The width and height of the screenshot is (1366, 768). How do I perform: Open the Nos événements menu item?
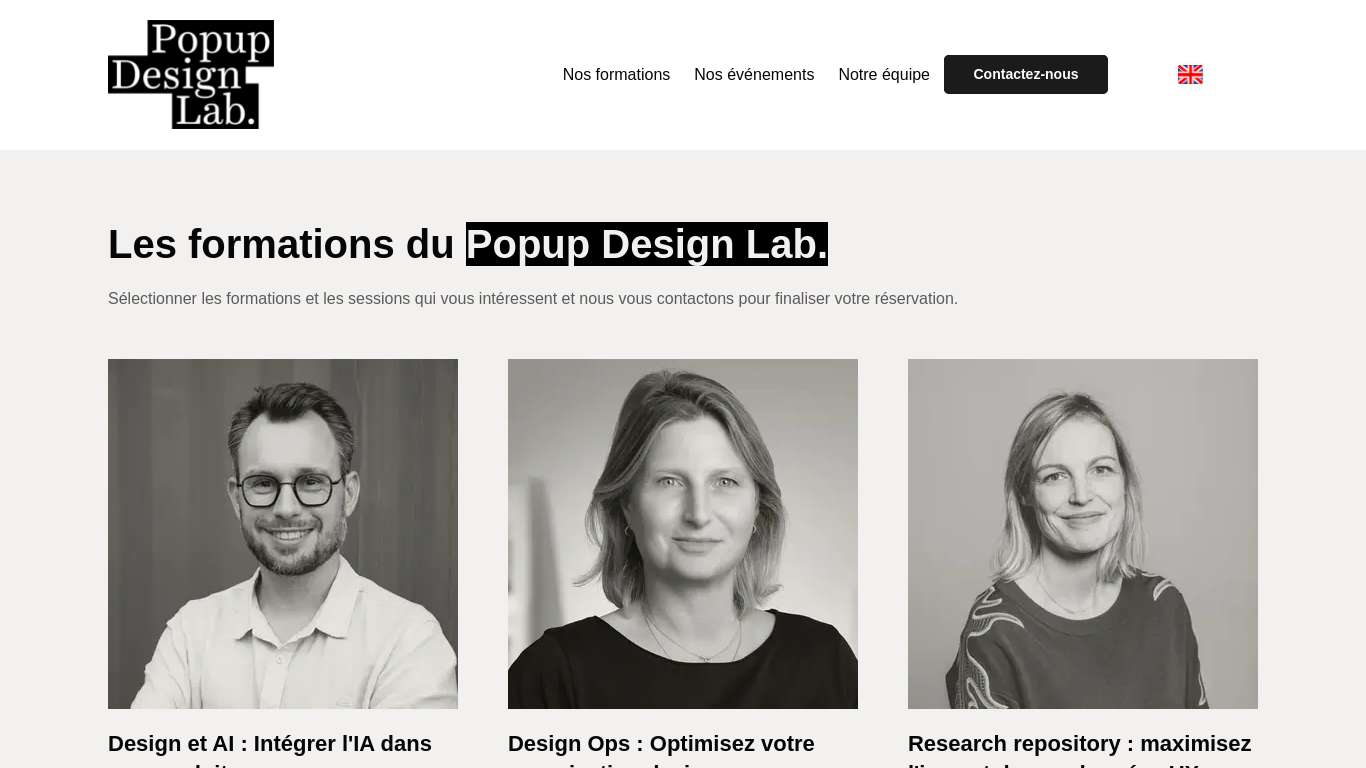point(754,74)
